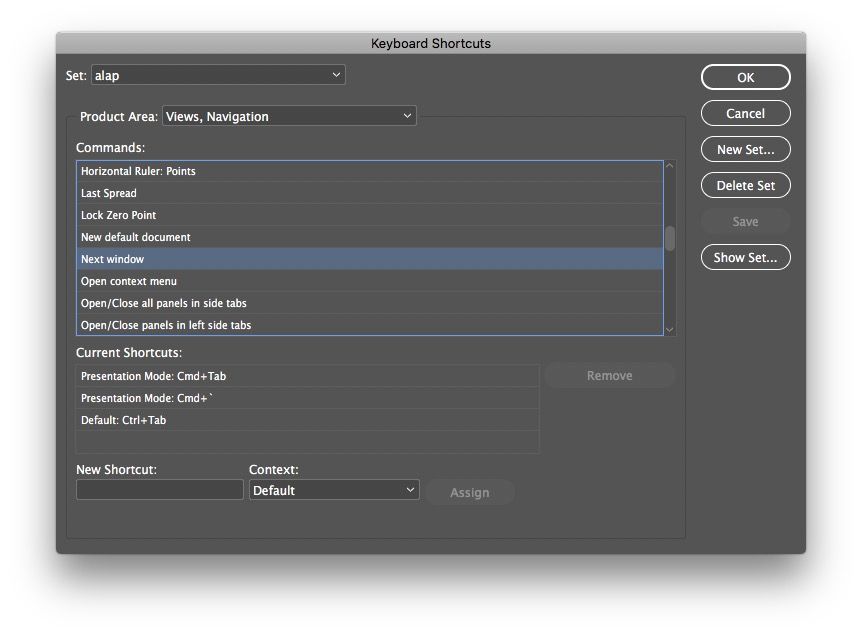Open the Context dropdown set to Default
The width and height of the screenshot is (862, 634).
pyautogui.click(x=334, y=490)
